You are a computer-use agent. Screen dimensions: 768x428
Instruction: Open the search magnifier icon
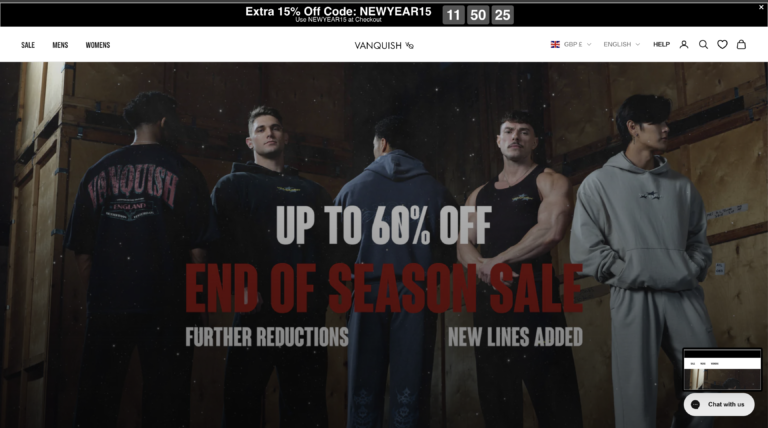click(703, 45)
